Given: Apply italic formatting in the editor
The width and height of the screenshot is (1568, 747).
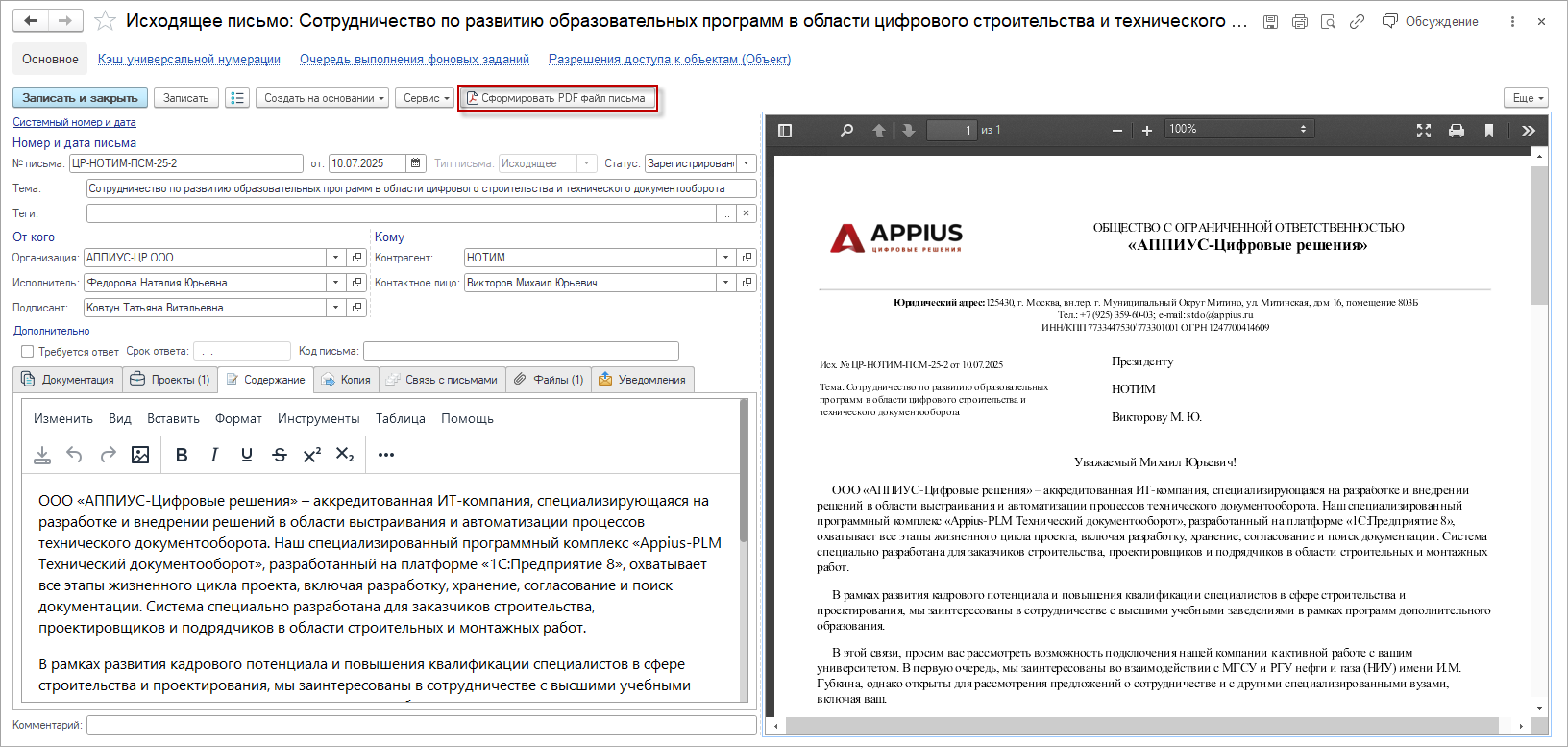Looking at the screenshot, I should click(214, 455).
